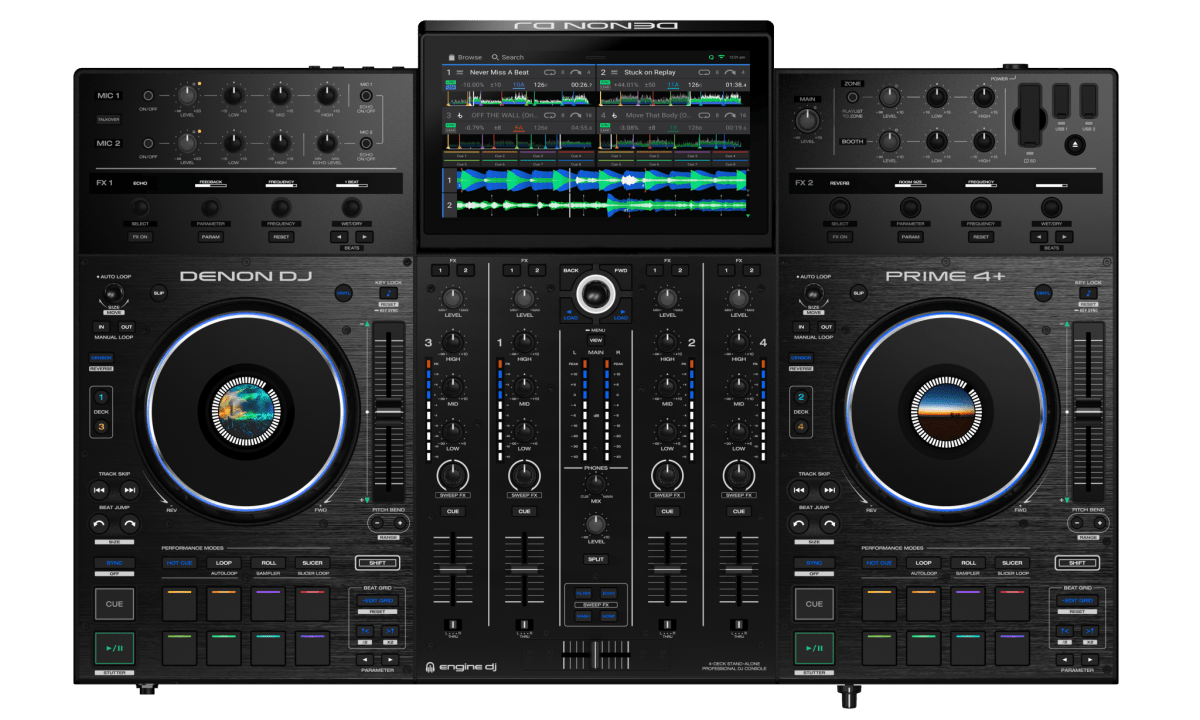Switch right side to Deck 4
Viewport: 1200px width, 720px height.
[801, 426]
